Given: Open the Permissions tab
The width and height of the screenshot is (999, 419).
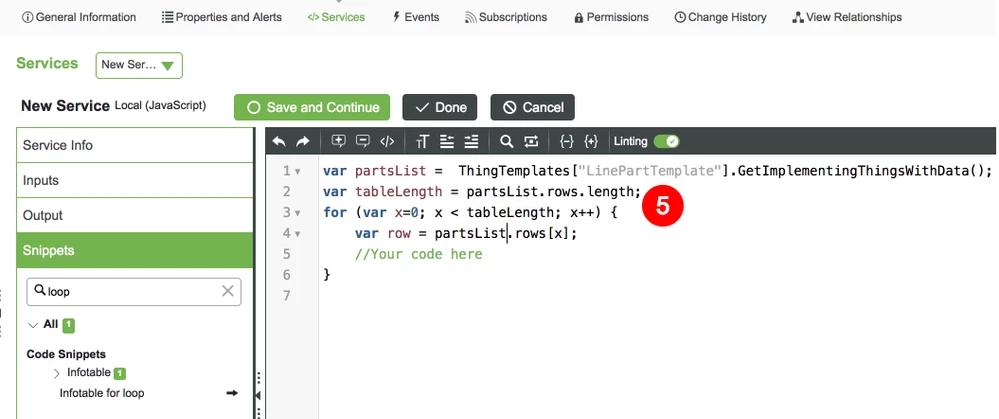Looking at the screenshot, I should click(611, 17).
